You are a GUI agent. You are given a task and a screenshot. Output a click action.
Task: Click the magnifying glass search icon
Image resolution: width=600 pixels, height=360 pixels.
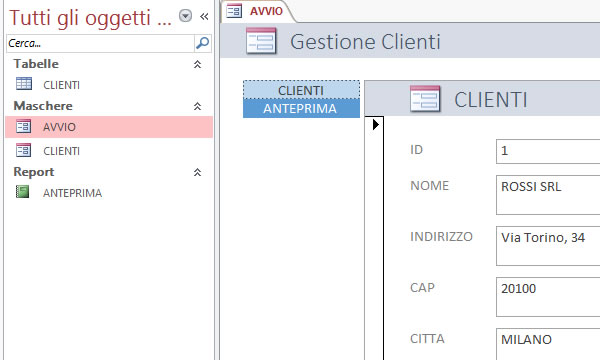202,43
